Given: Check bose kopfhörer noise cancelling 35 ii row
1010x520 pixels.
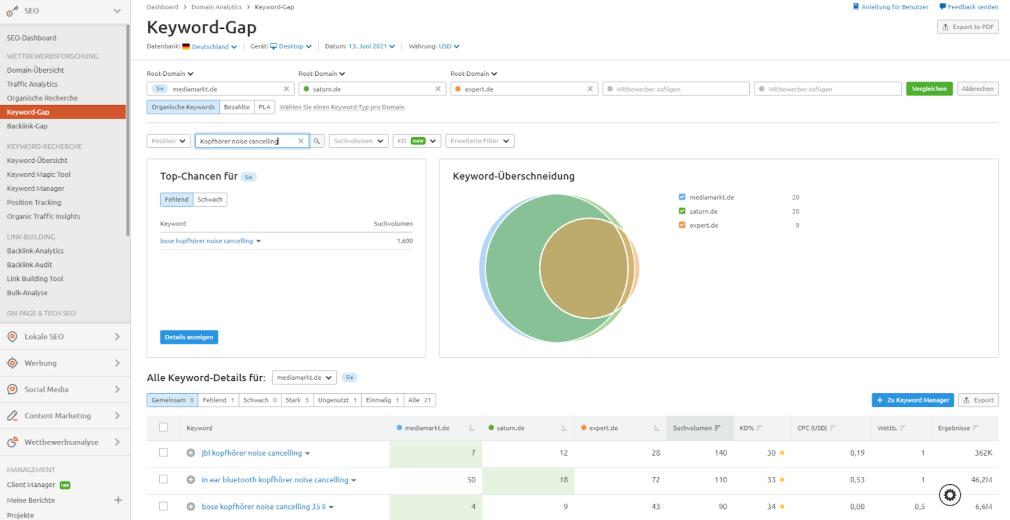Looking at the screenshot, I should 164,506.
